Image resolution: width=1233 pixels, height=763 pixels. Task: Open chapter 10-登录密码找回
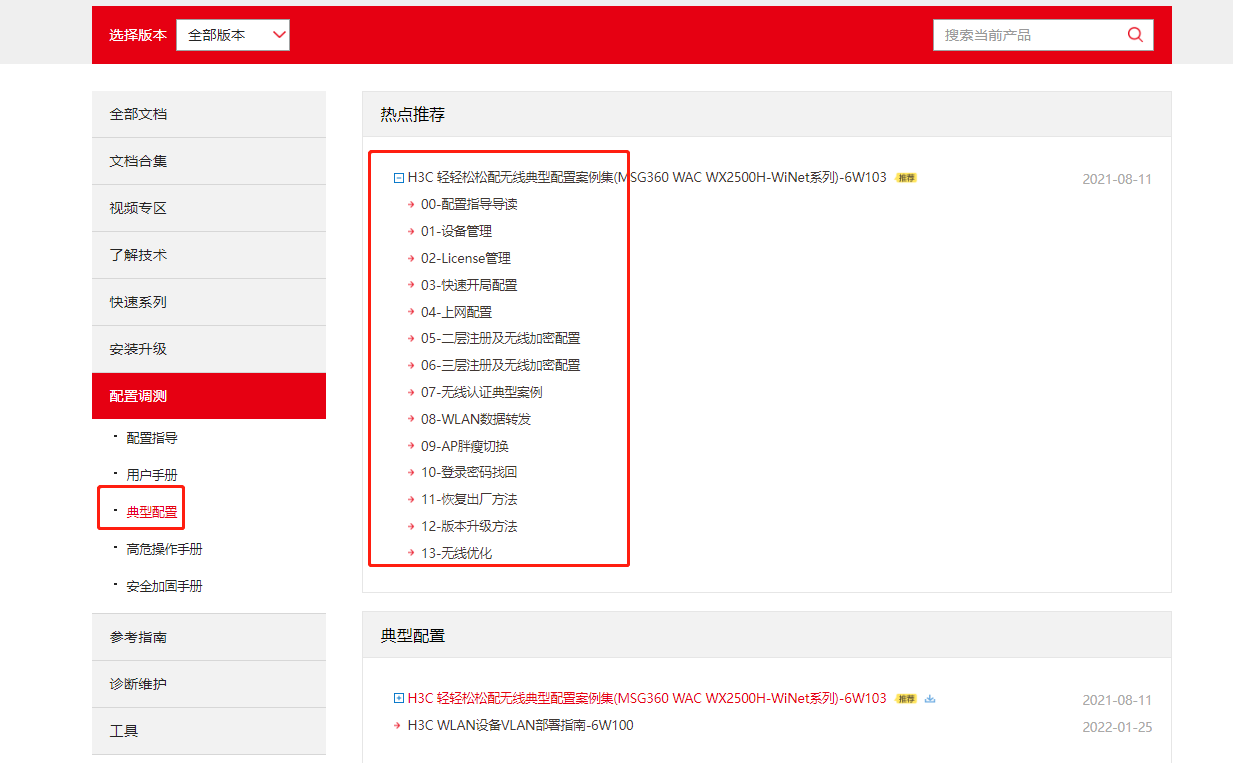coord(469,472)
